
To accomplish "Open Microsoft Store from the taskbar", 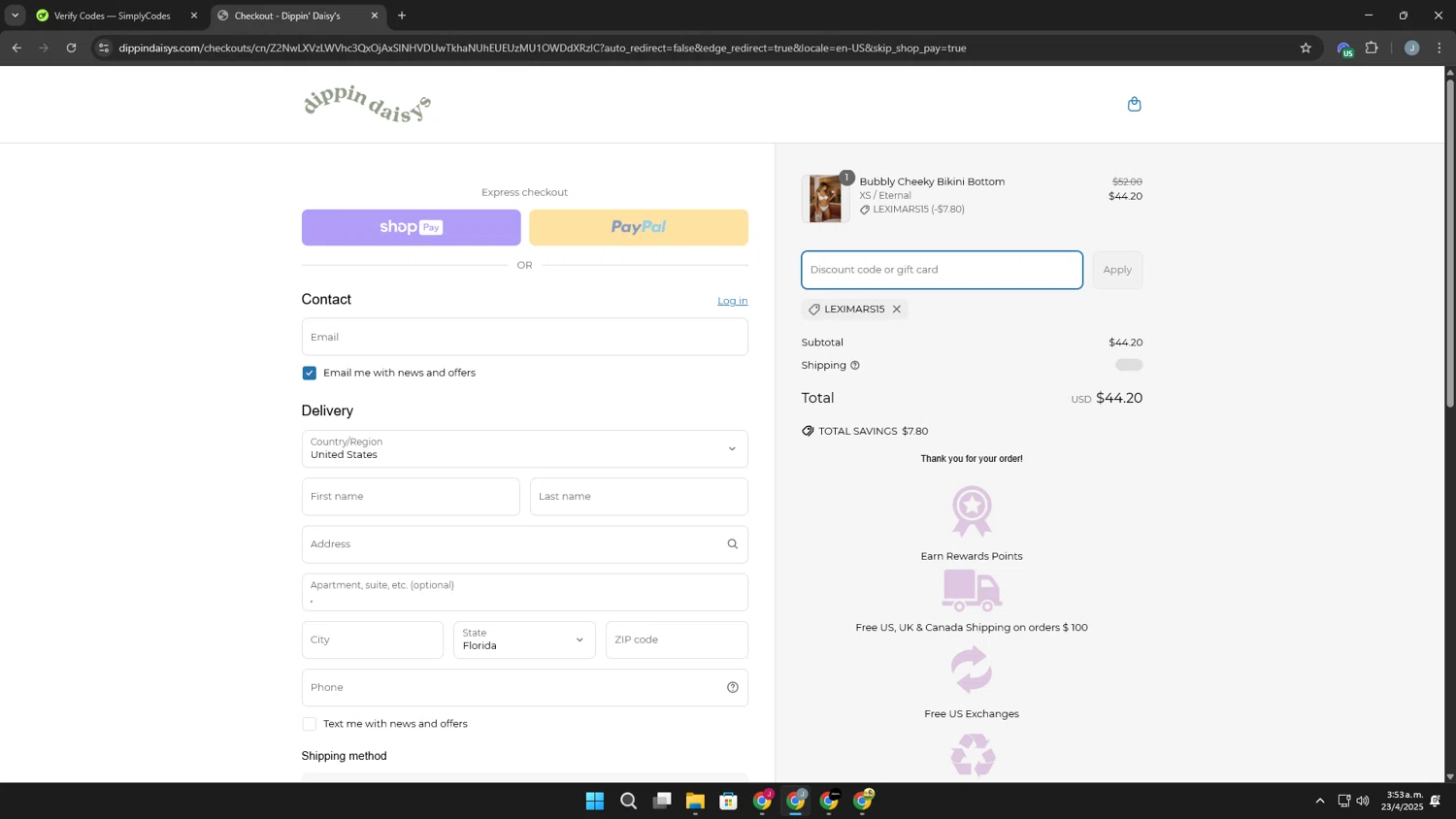I will (729, 801).
